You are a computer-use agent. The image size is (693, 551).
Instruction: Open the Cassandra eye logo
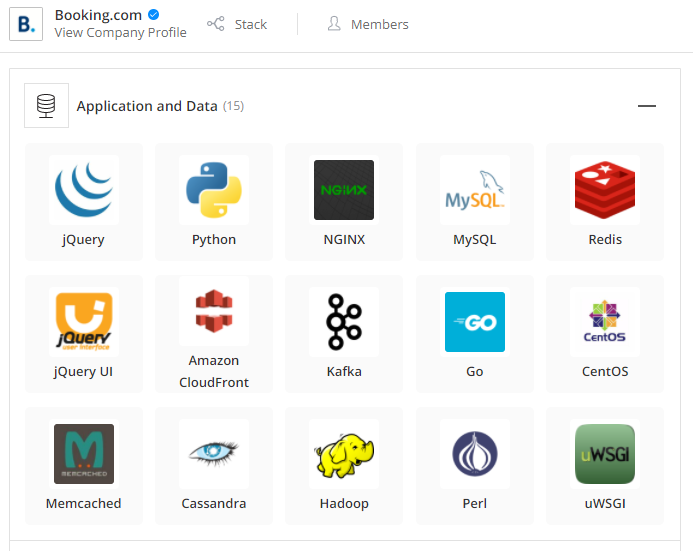click(214, 454)
